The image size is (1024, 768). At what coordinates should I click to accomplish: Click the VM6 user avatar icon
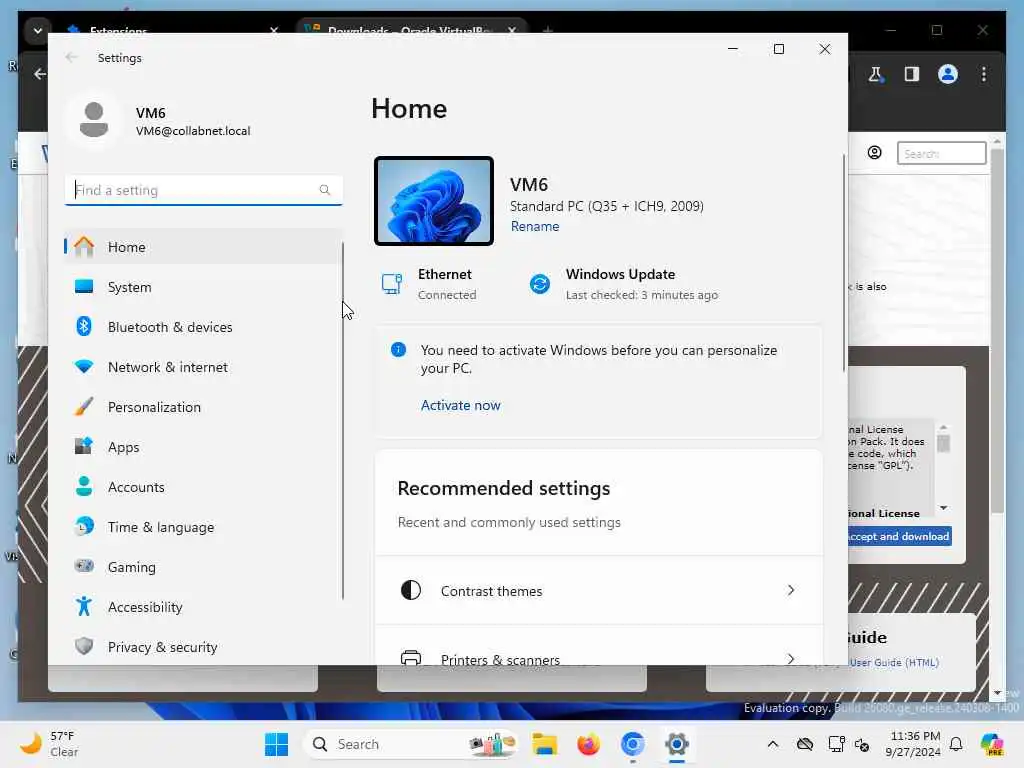pos(93,120)
